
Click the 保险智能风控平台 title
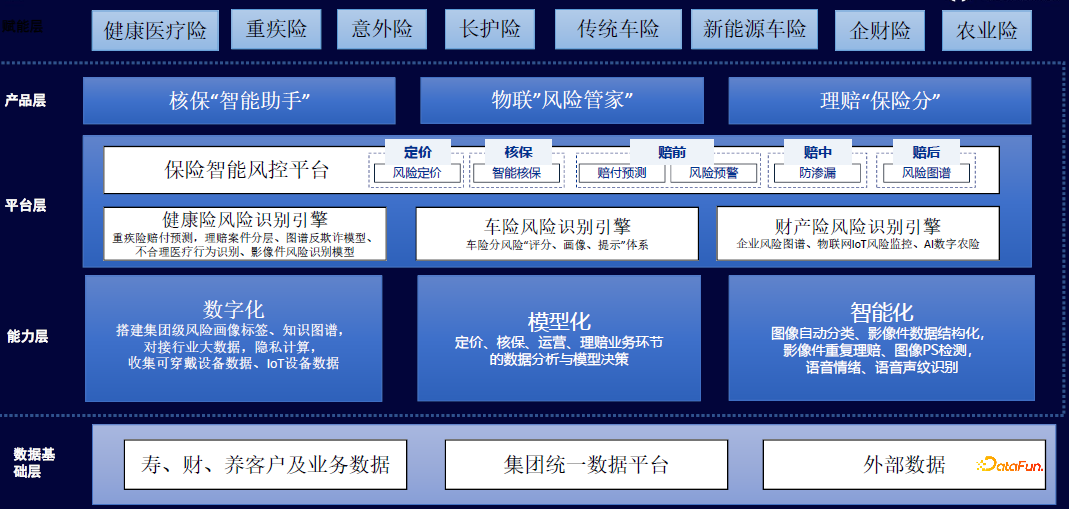tap(247, 170)
